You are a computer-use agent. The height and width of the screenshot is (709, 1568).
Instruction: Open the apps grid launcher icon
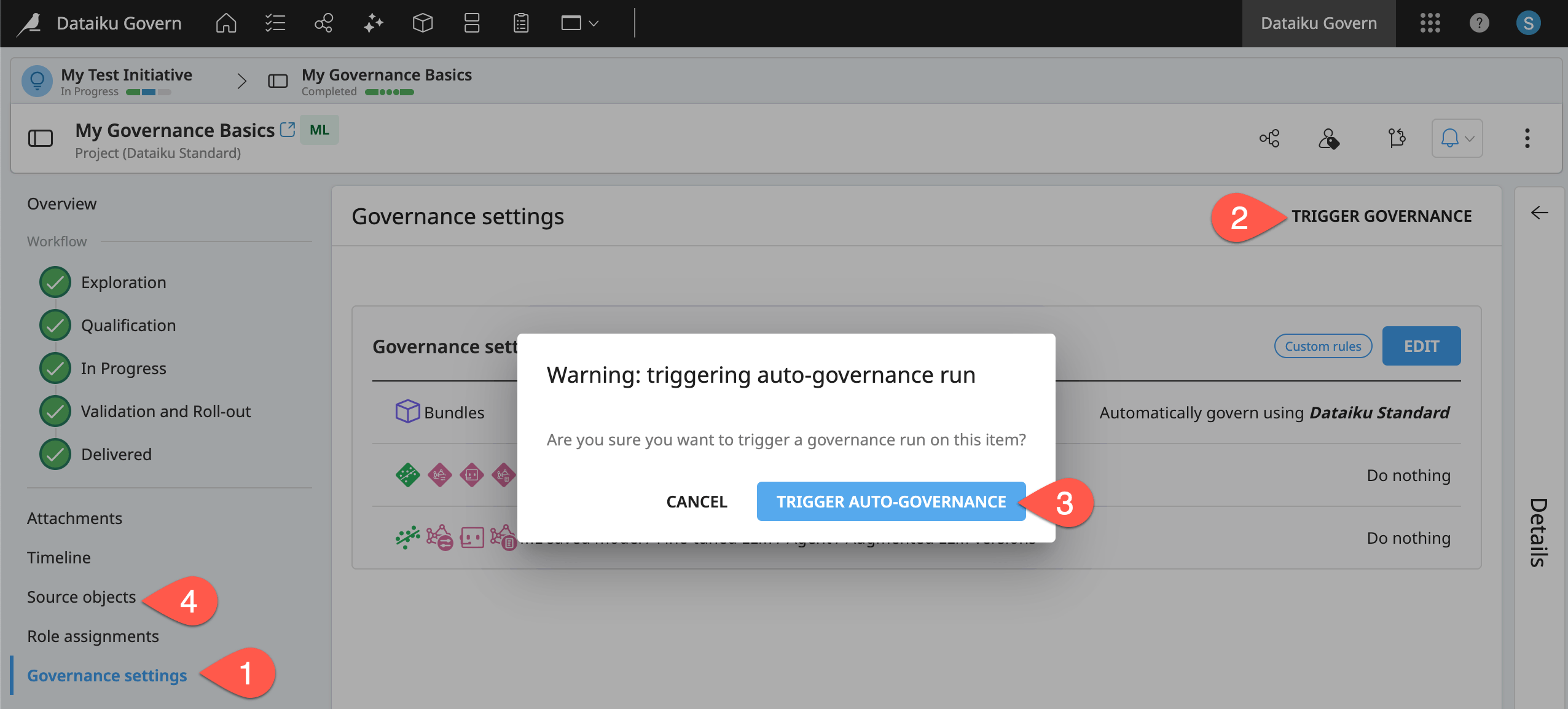click(x=1430, y=23)
